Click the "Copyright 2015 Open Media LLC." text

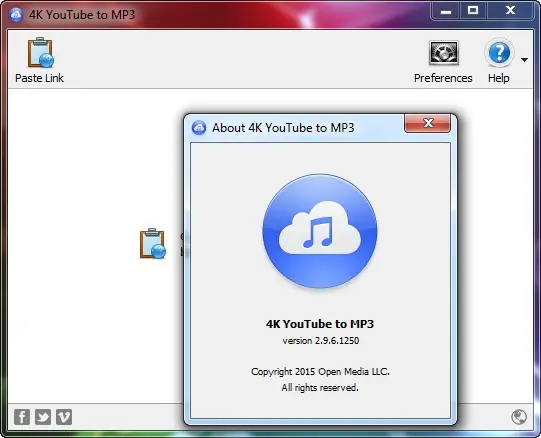[320, 372]
